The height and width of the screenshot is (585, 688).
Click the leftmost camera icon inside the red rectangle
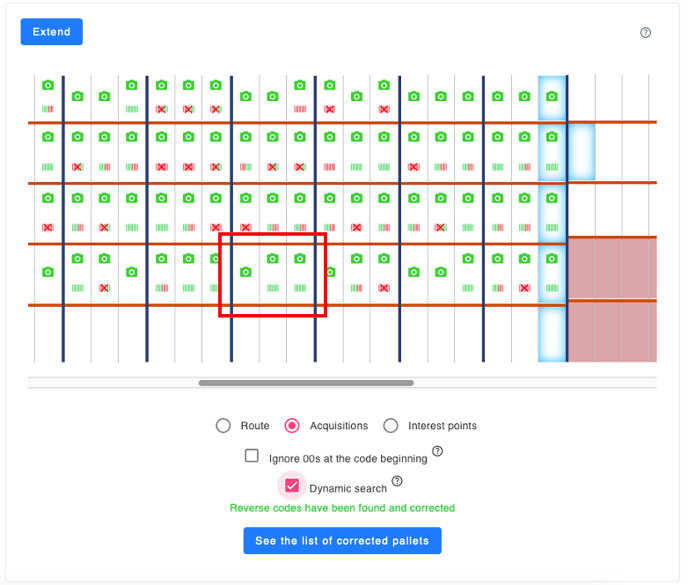pos(246,272)
